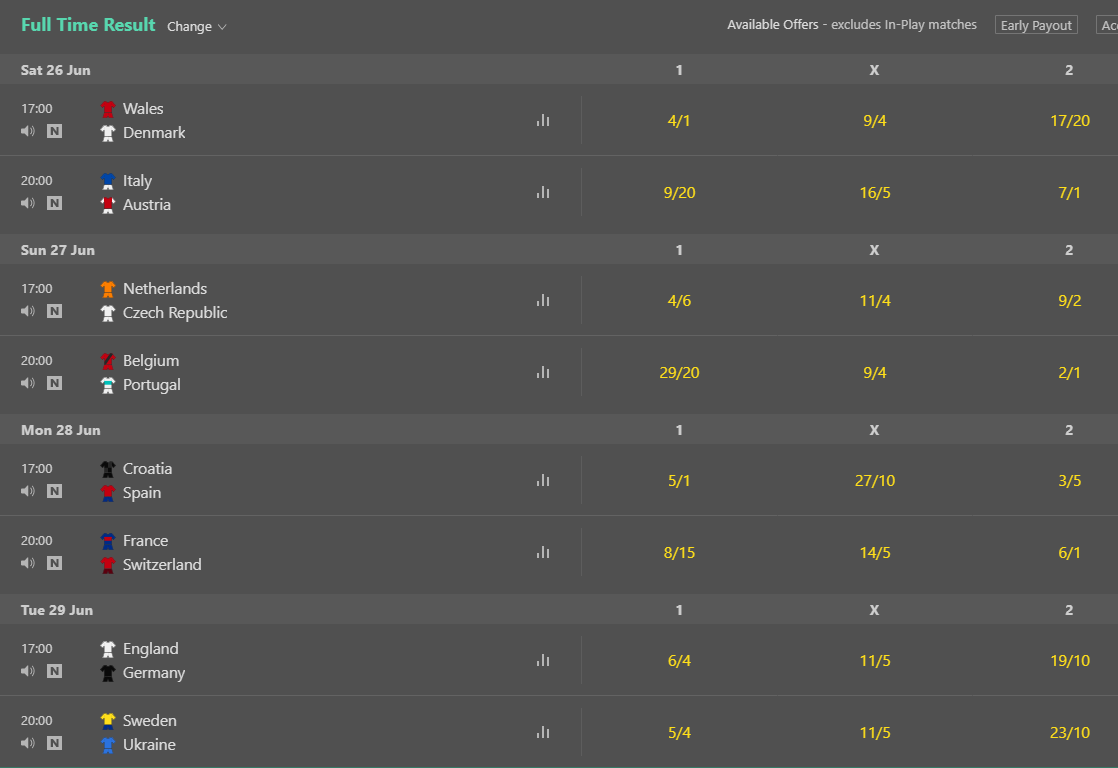
Task: Expand the Change market dropdown
Action: (197, 27)
